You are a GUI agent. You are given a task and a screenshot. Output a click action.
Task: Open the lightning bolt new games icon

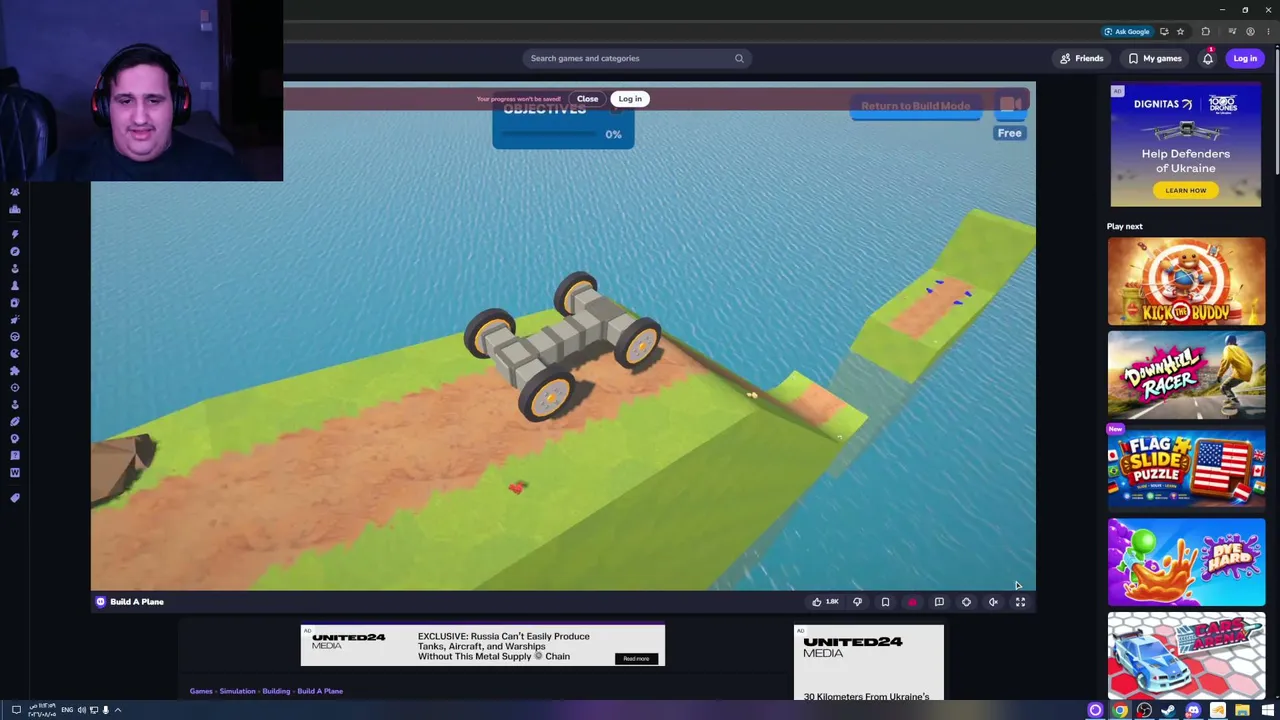(x=15, y=234)
